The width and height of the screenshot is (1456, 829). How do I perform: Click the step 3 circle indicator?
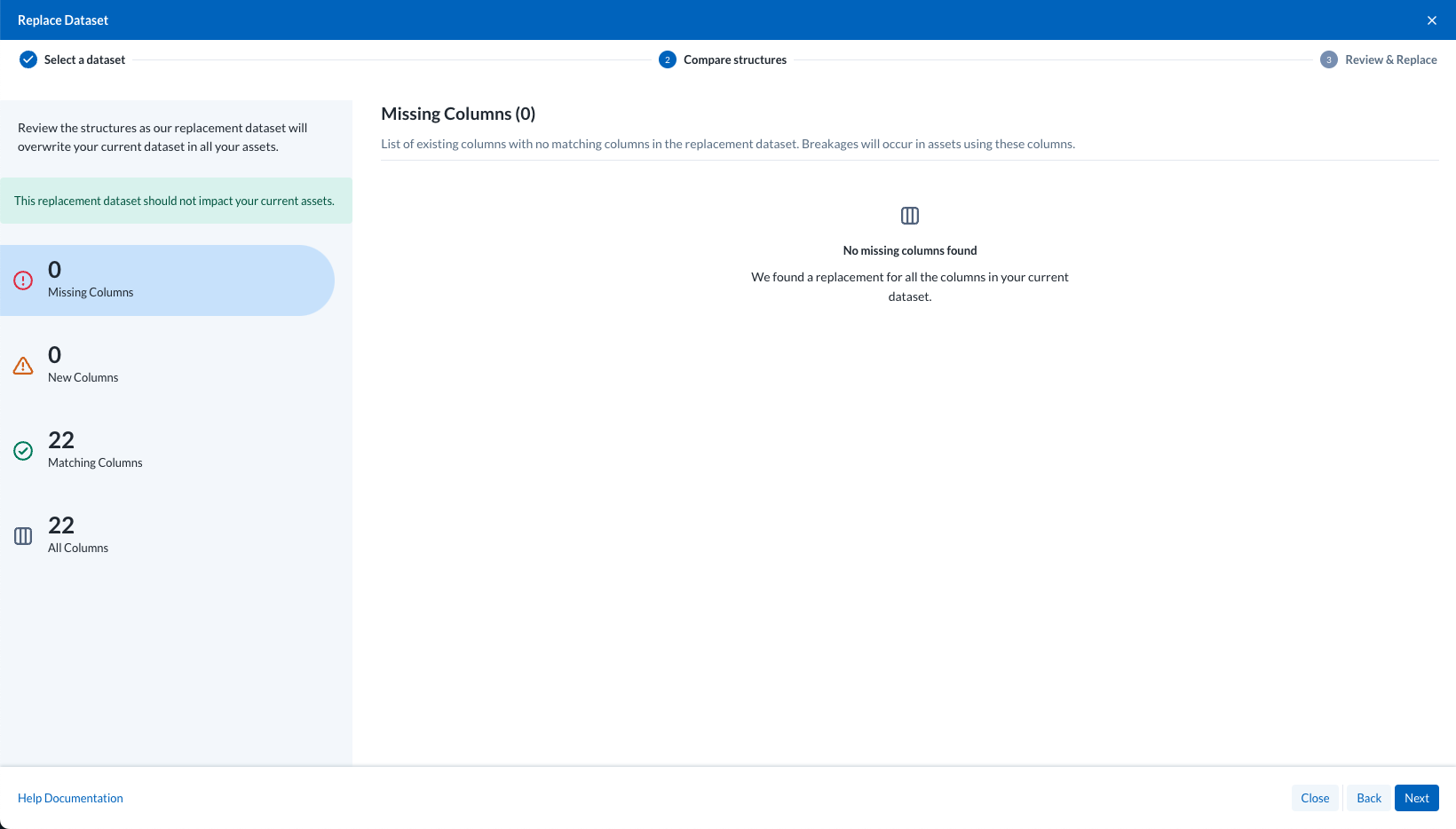1329,59
